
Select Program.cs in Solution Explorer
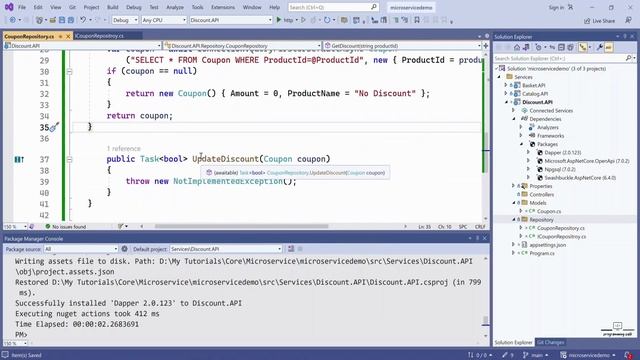[542, 253]
